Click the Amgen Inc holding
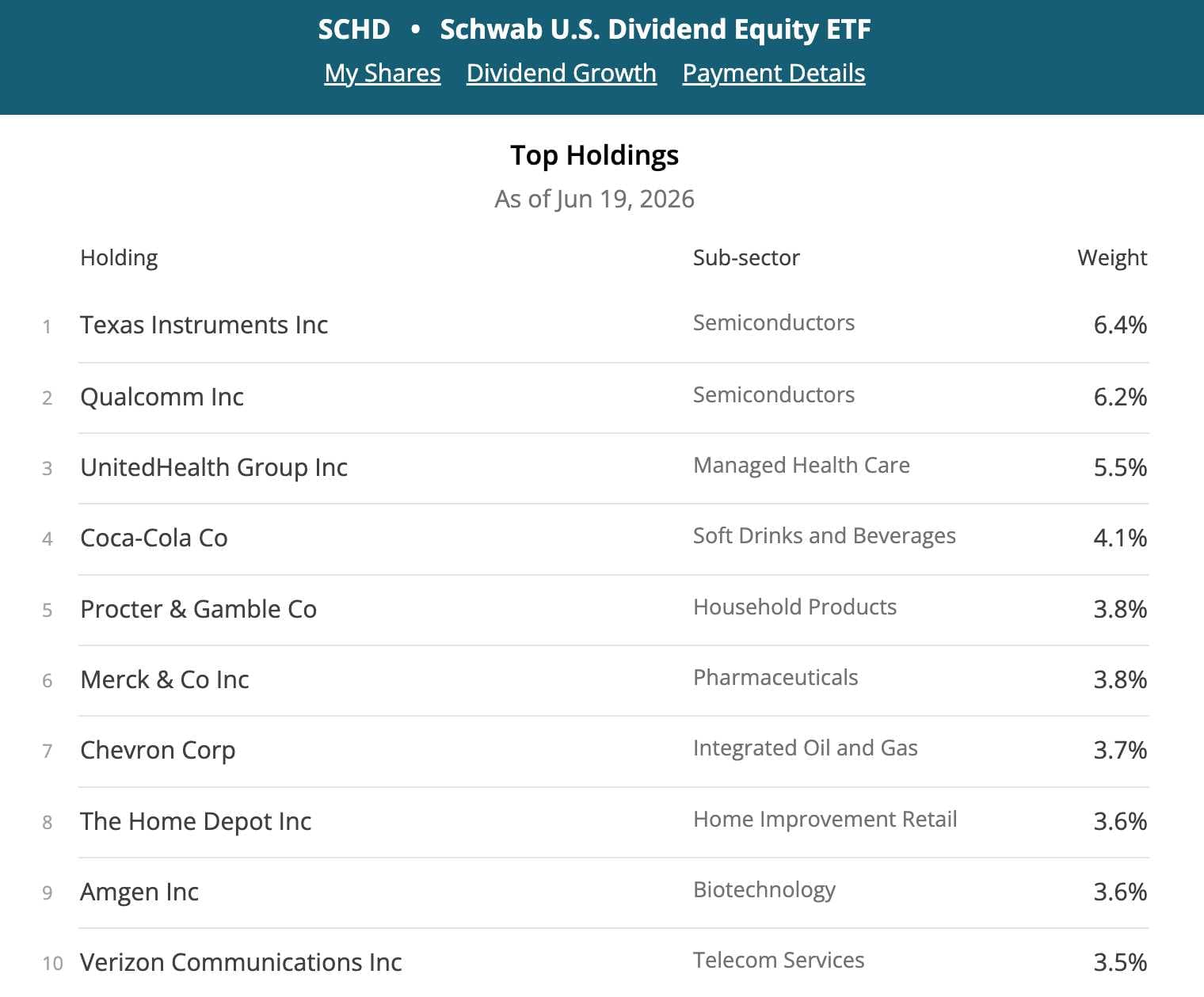Screen dimensions: 1204x997 [139, 892]
